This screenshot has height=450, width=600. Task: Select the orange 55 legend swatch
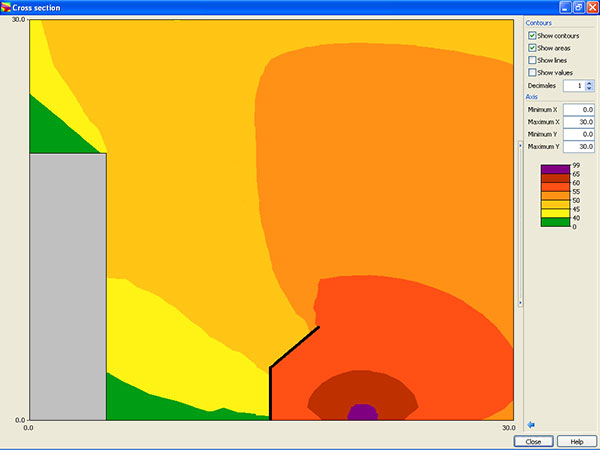pos(555,196)
